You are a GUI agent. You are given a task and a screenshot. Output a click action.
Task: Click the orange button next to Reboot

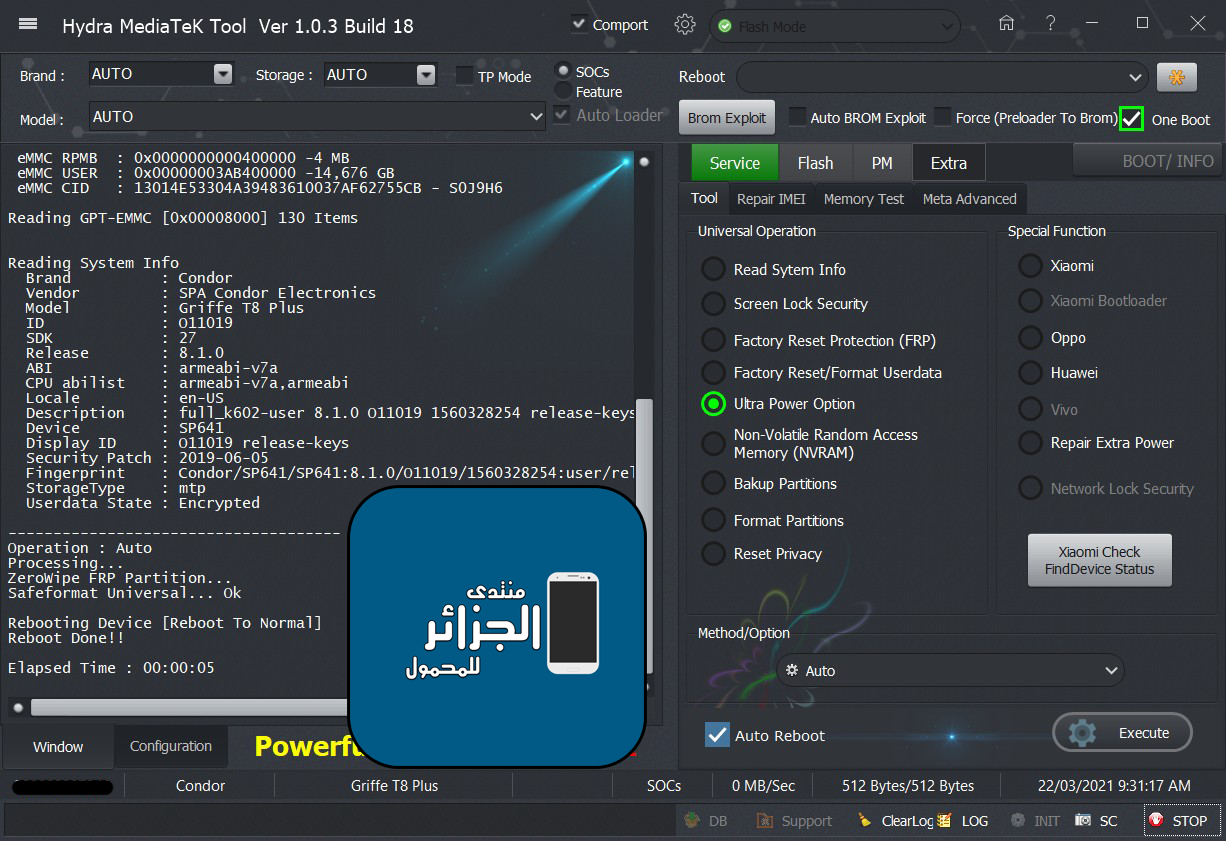1177,77
